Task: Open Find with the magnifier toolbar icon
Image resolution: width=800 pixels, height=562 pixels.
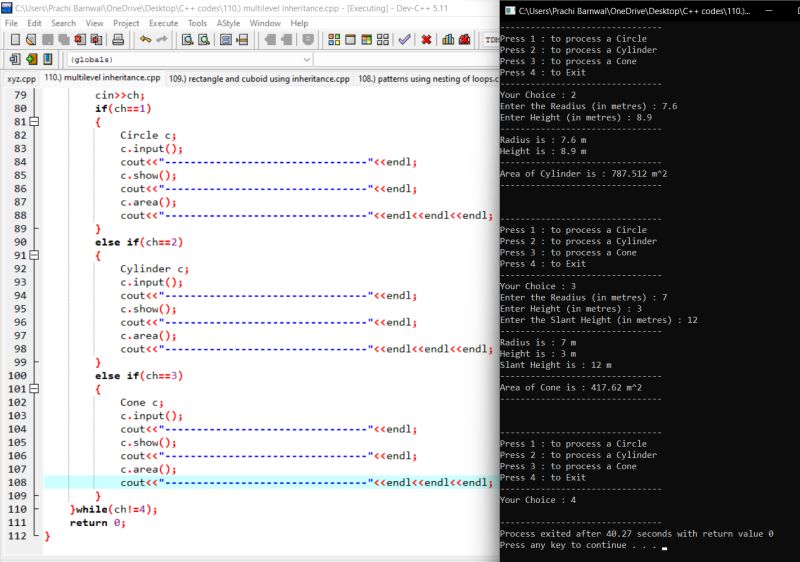Action: [188, 40]
